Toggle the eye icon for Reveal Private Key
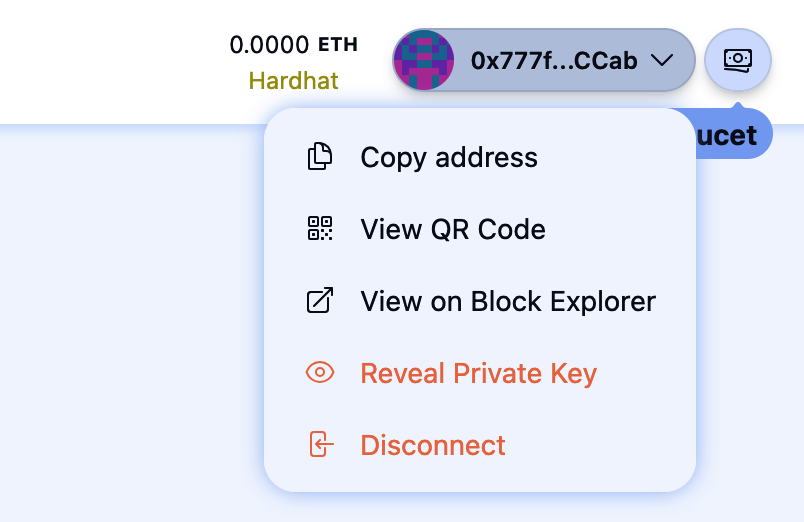 pyautogui.click(x=319, y=373)
